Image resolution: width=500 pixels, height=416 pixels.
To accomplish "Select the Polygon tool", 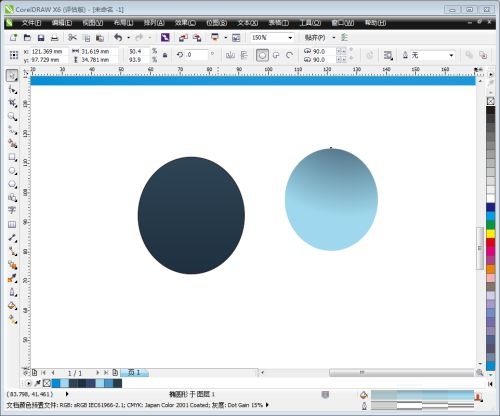I will point(12,184).
